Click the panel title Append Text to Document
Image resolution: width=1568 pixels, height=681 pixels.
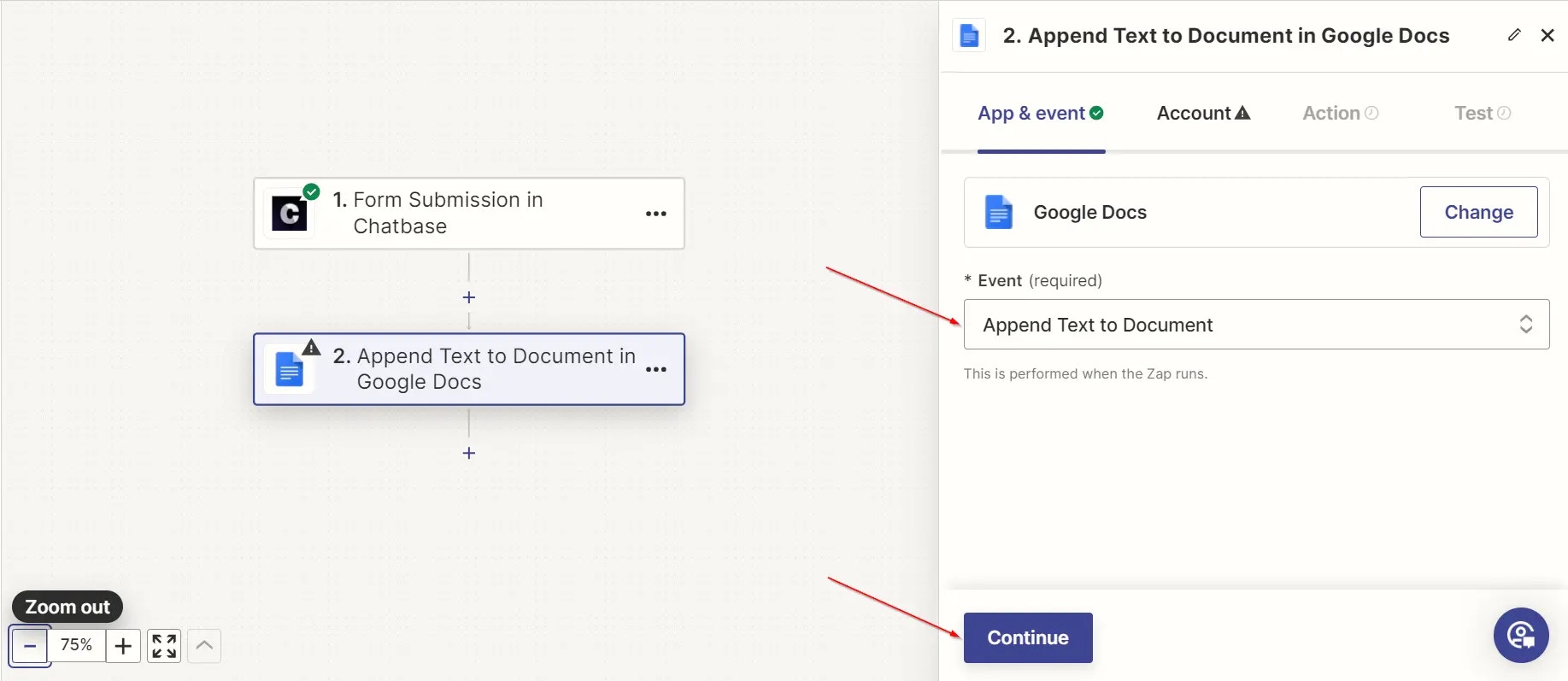1226,36
